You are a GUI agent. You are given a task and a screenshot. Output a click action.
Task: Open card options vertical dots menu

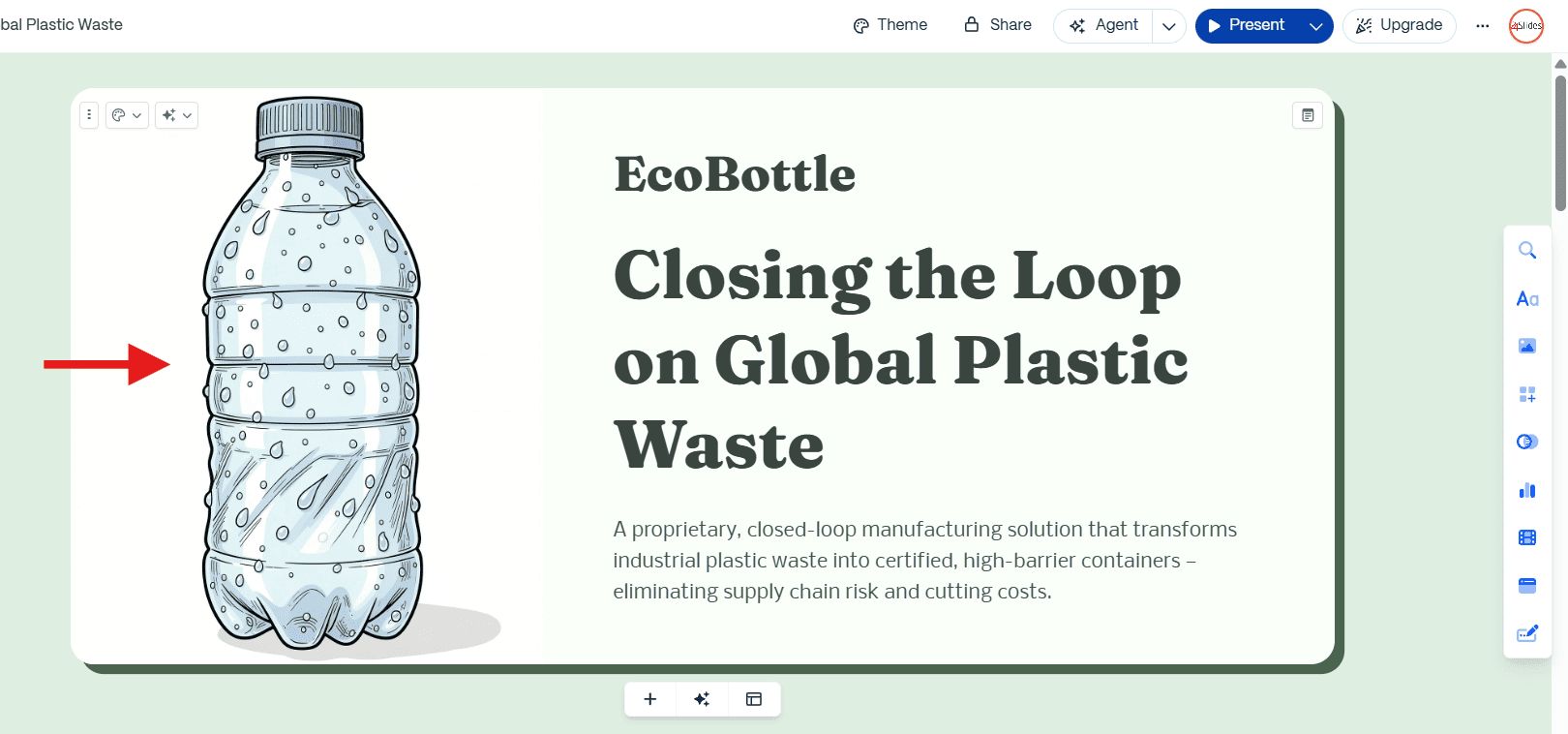coord(89,115)
